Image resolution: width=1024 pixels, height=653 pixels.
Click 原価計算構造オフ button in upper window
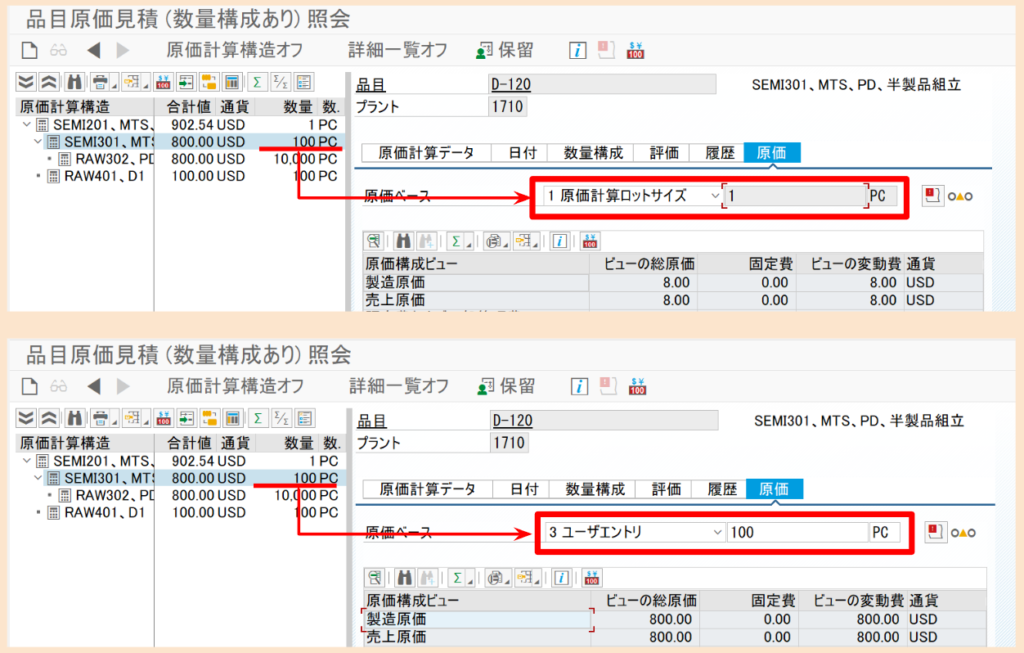click(x=234, y=50)
